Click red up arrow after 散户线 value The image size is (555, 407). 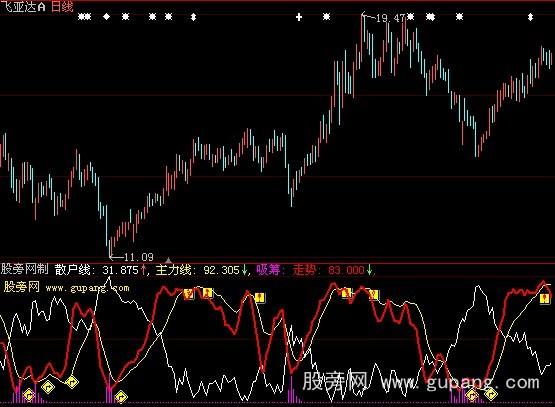[x=143, y=270]
